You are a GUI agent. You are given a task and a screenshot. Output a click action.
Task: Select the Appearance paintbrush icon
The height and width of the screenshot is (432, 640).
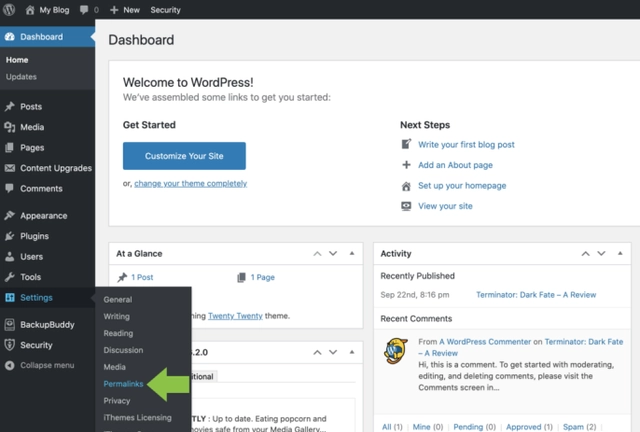point(10,215)
